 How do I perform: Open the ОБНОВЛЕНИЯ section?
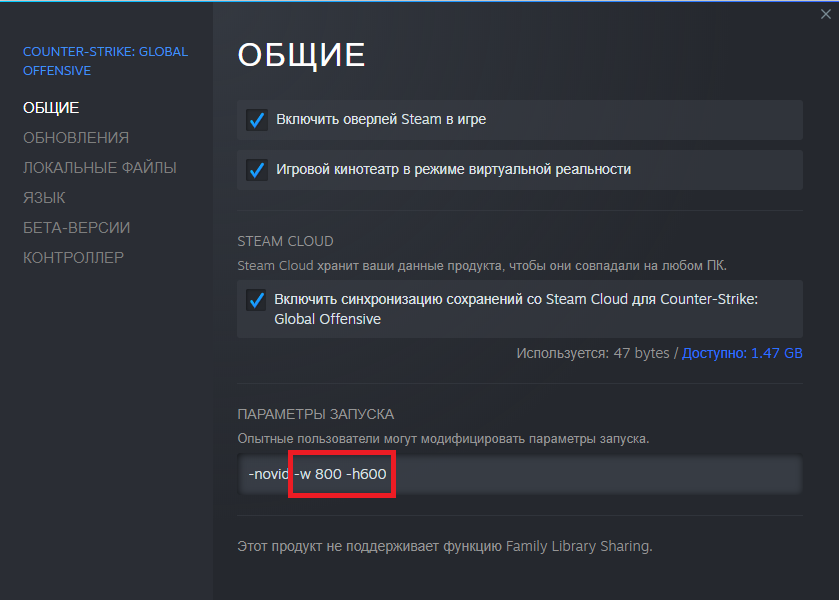[76, 138]
